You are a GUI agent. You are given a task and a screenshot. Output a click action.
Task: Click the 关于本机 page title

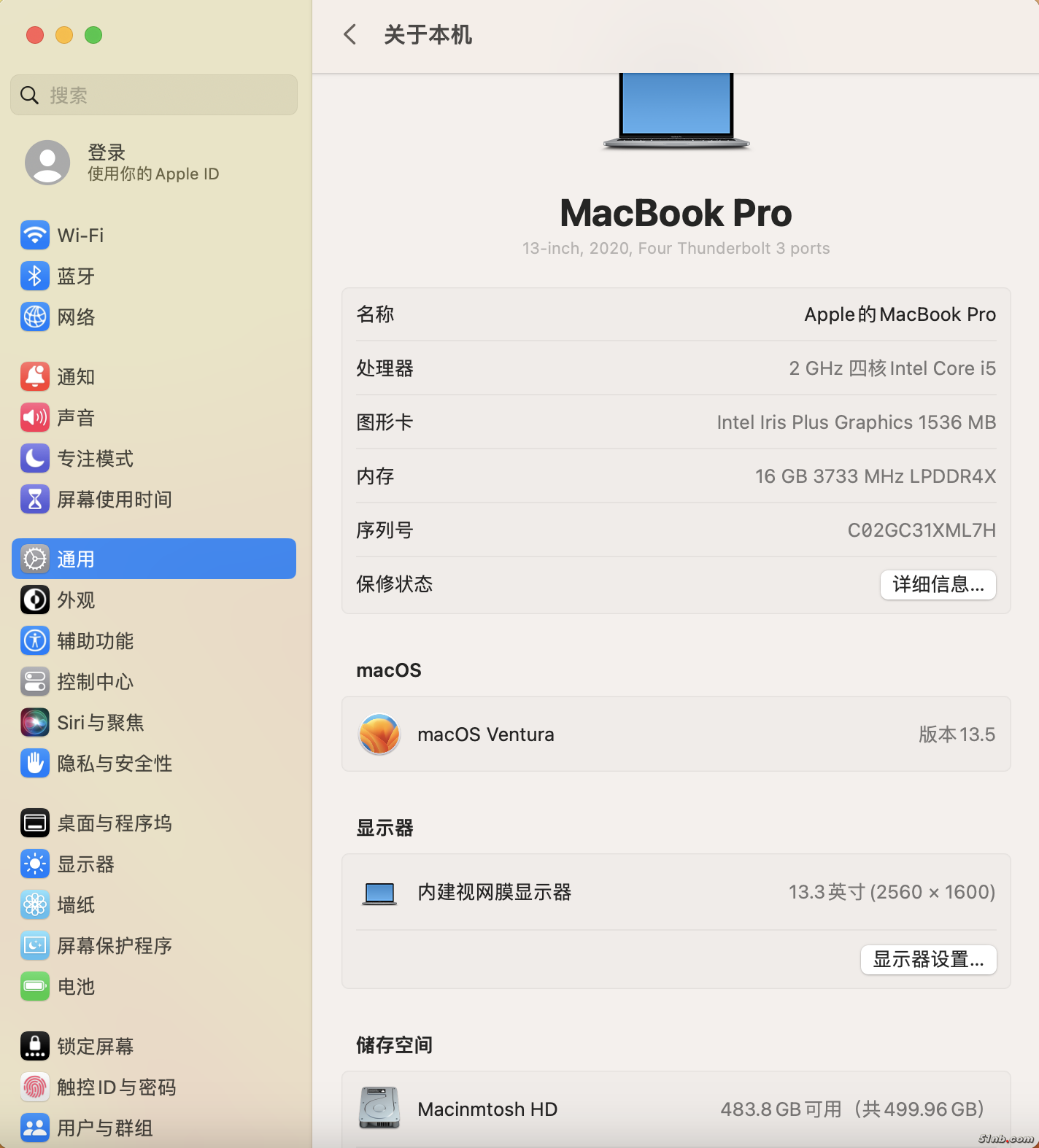[428, 34]
